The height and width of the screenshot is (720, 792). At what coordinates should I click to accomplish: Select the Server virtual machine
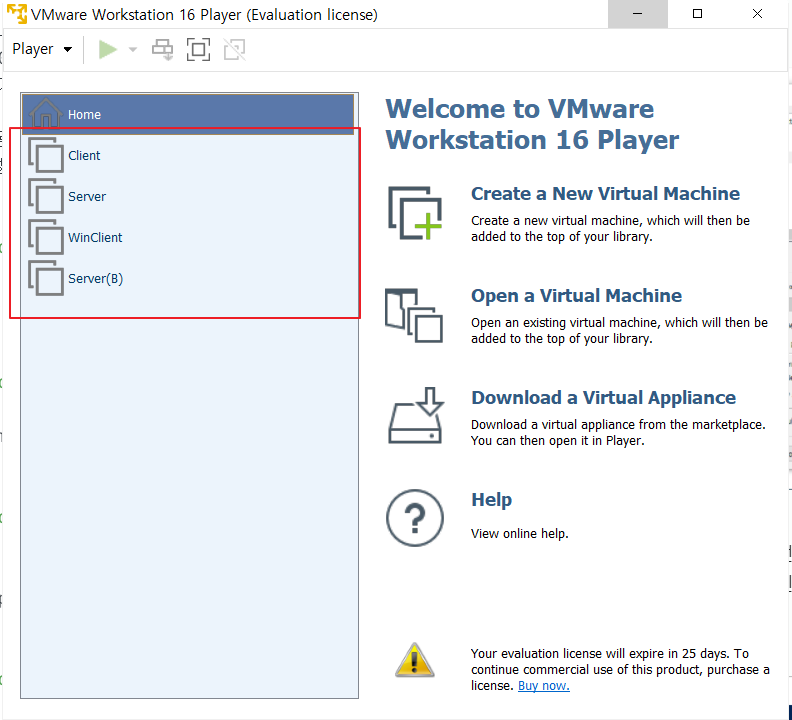click(188, 196)
